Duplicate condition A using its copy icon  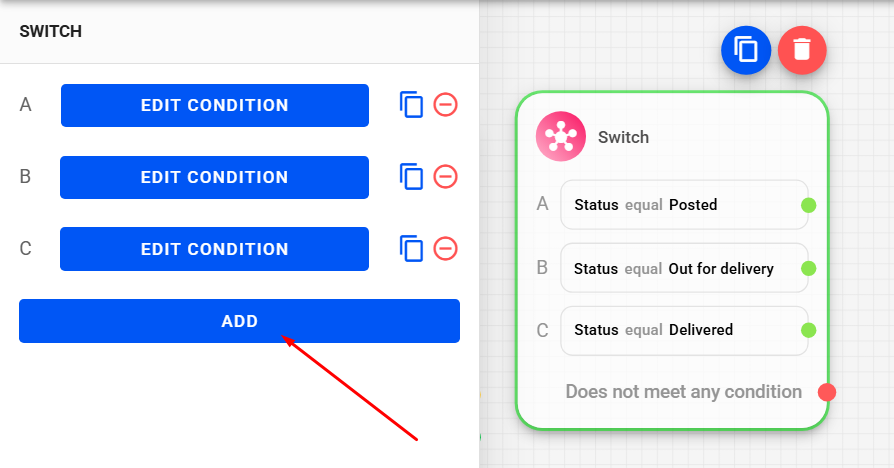[x=411, y=105]
